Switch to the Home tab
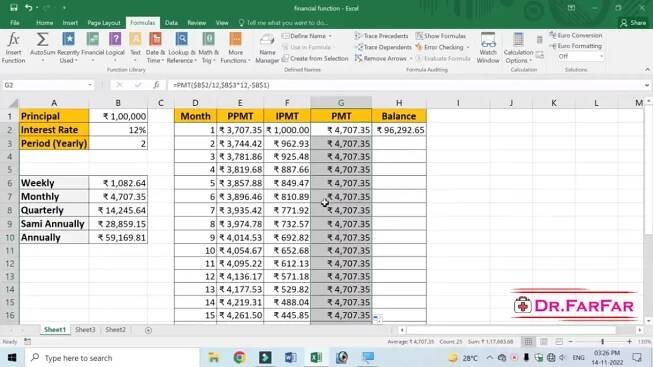 click(44, 23)
